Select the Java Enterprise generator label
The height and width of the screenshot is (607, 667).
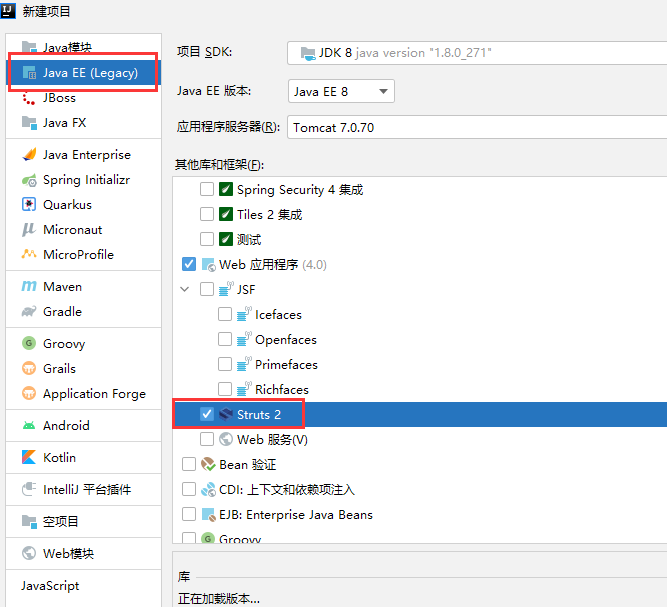87,154
